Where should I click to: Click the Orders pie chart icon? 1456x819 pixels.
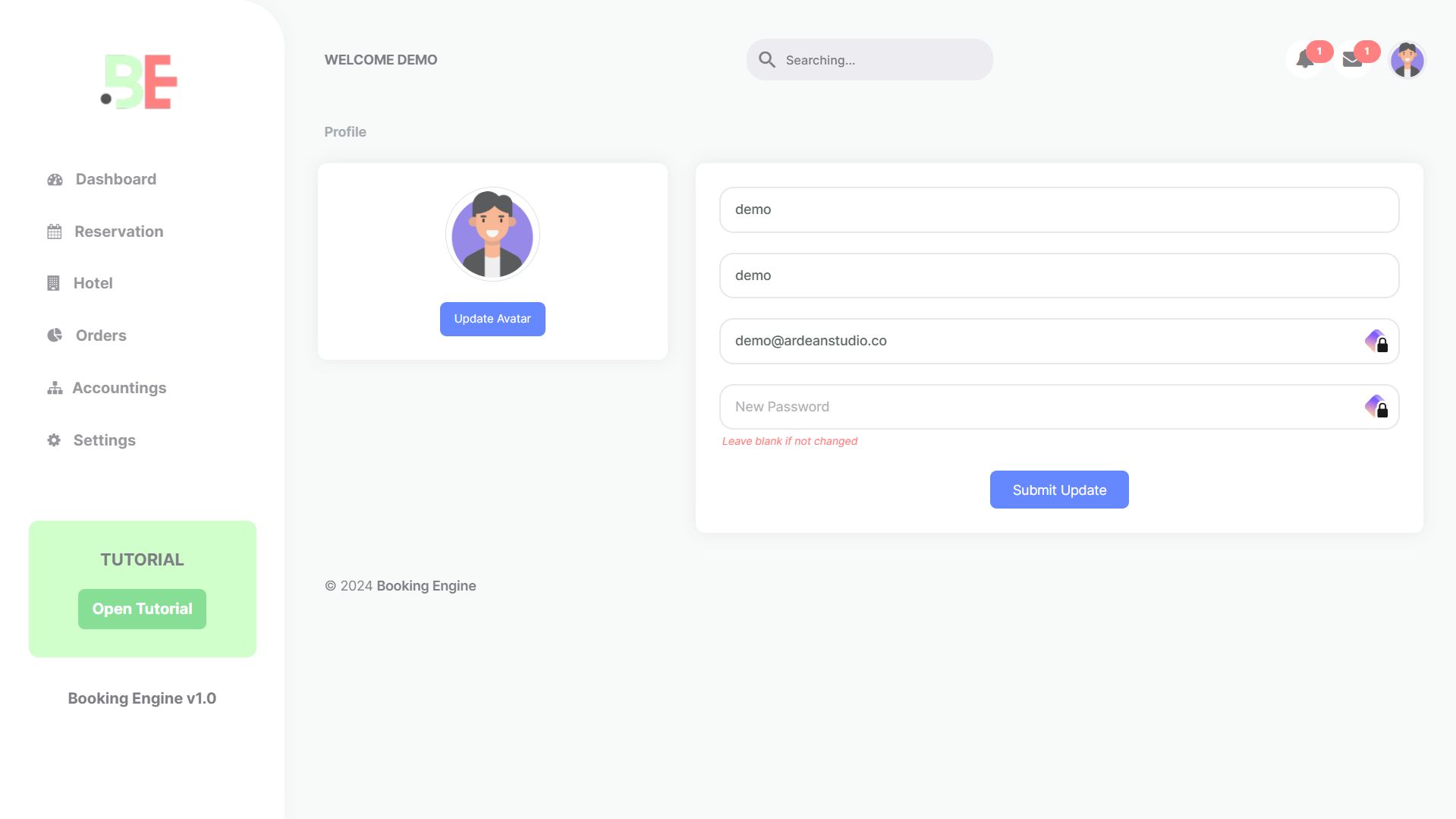(x=55, y=335)
